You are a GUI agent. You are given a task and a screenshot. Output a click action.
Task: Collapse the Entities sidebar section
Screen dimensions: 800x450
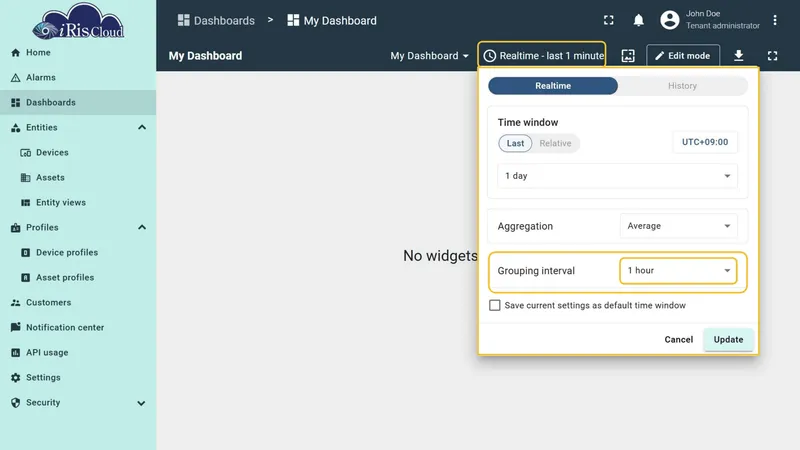[142, 128]
